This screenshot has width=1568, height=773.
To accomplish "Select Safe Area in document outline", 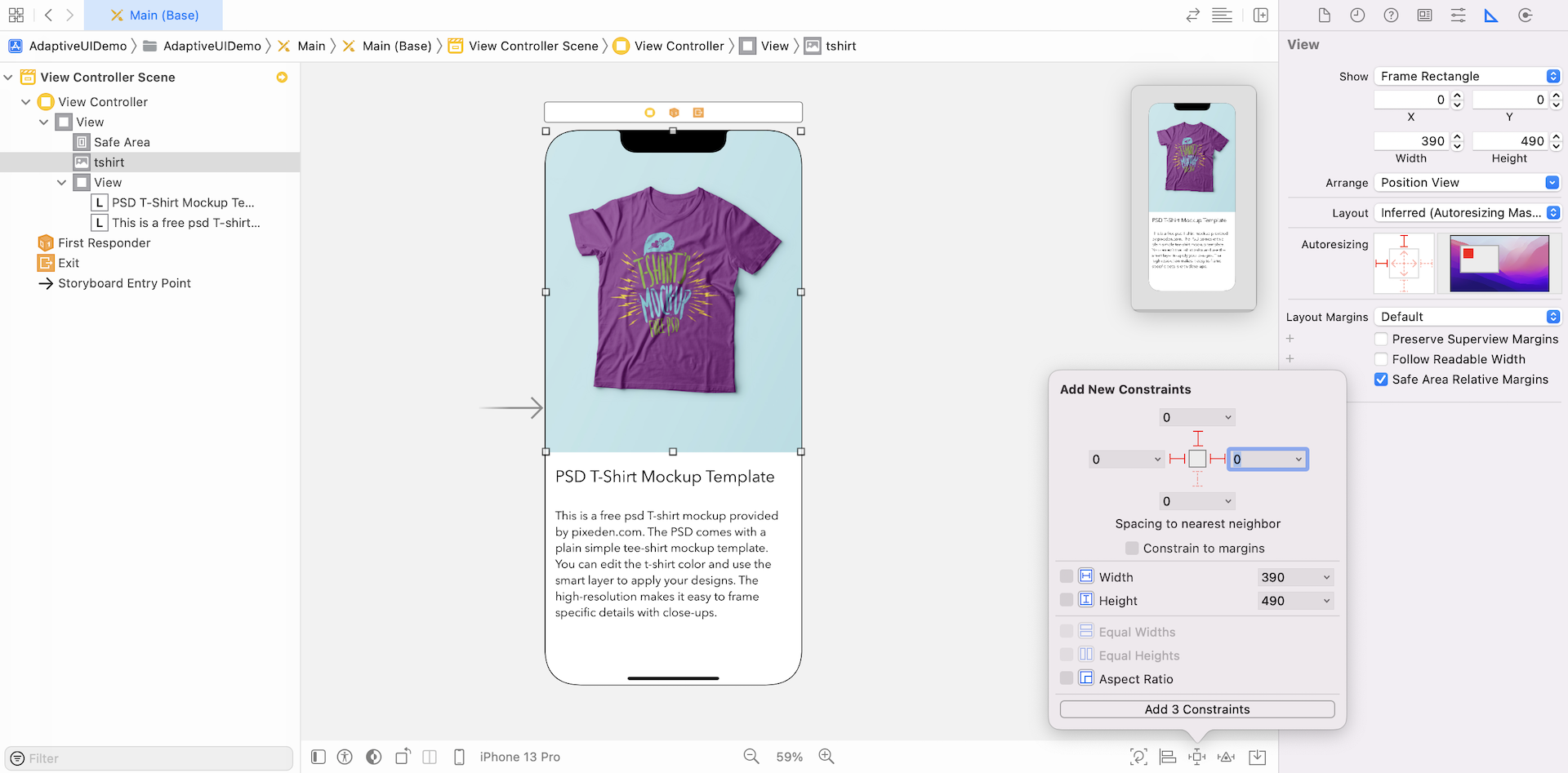I will (122, 142).
